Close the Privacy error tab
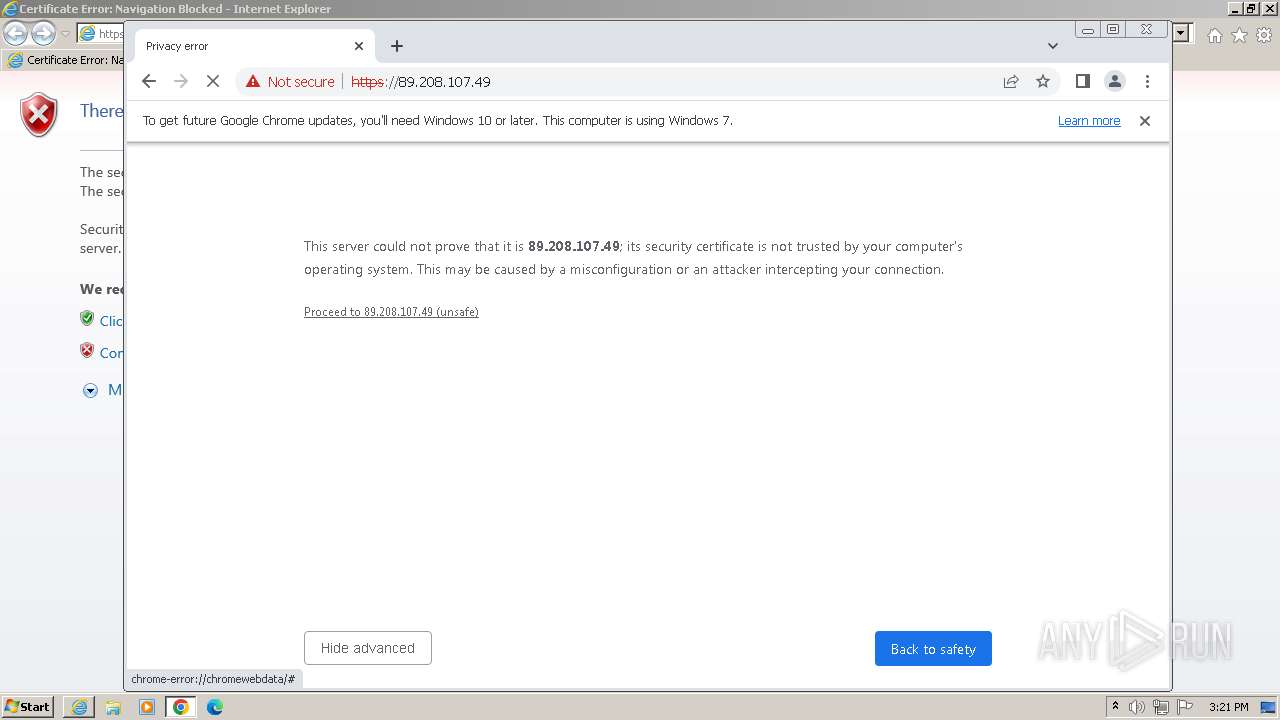 tap(359, 46)
